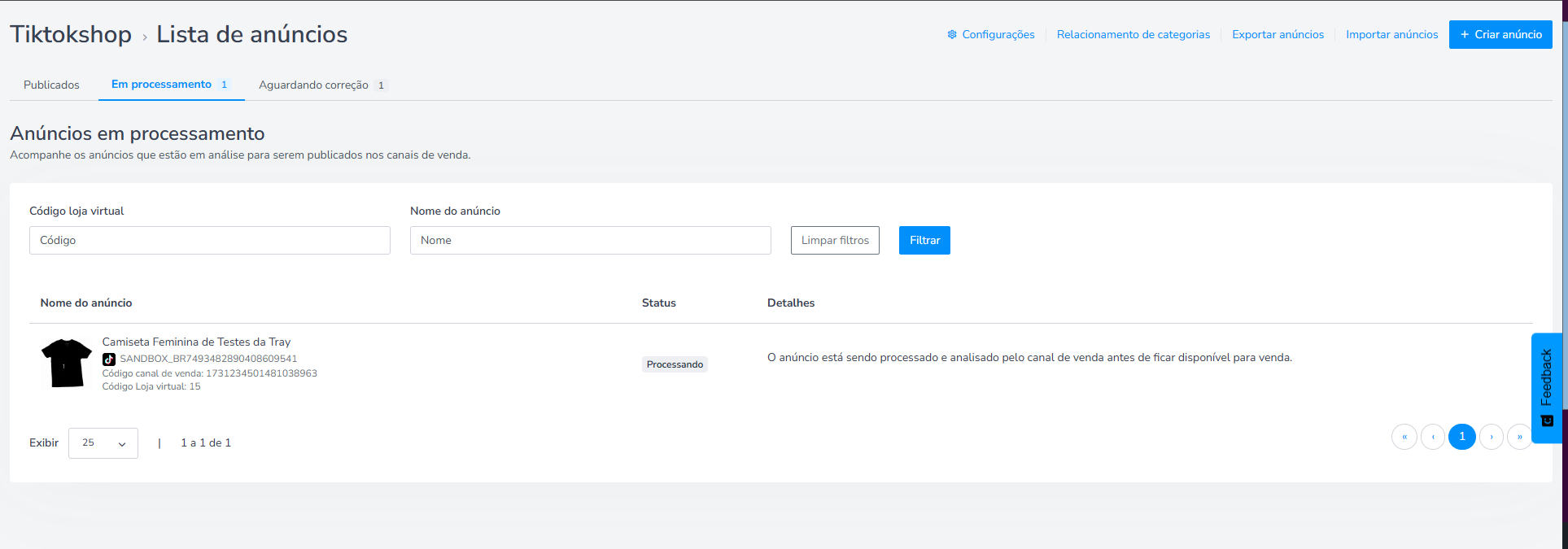Viewport: 1568px width, 549px height.
Task: Click the plus icon in Criar anúncio
Action: coord(1465,34)
